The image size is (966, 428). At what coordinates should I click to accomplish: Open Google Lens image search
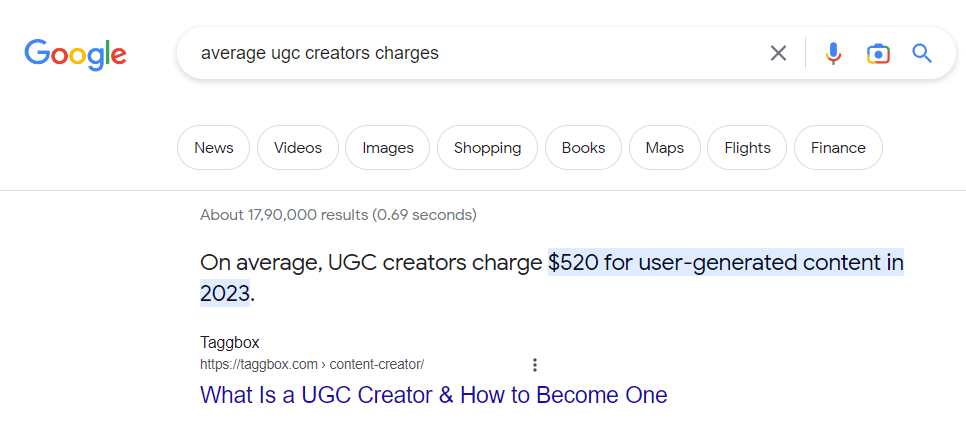pyautogui.click(x=878, y=53)
